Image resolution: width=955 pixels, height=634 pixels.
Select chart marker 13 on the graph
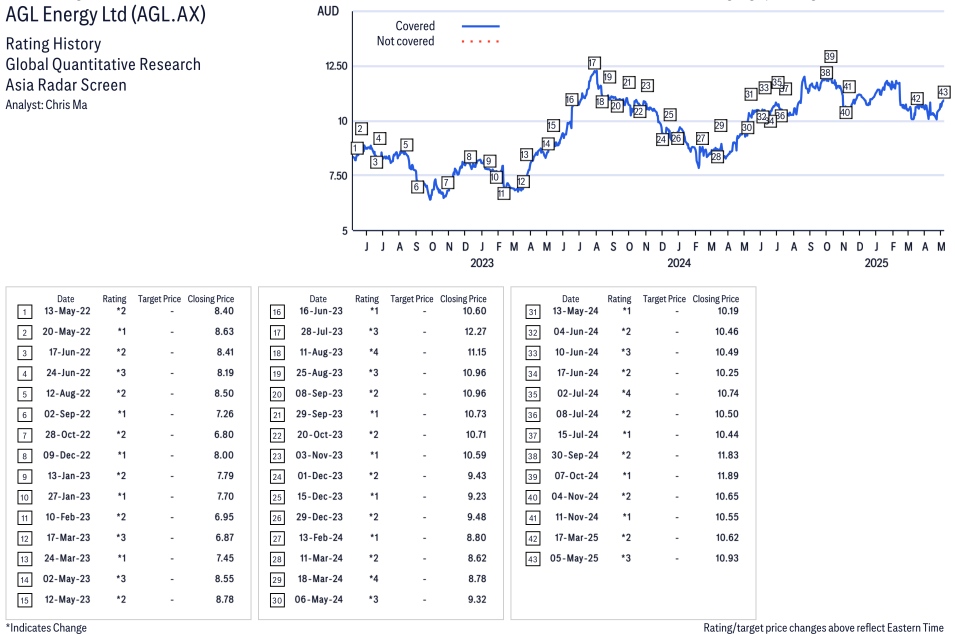pyautogui.click(x=526, y=154)
